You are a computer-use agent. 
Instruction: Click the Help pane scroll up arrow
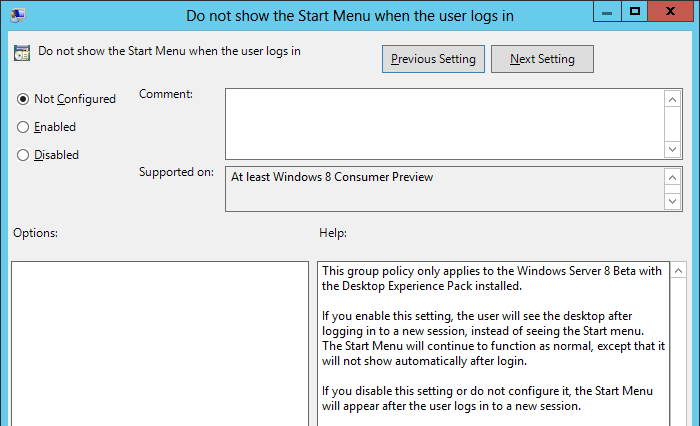(x=678, y=271)
